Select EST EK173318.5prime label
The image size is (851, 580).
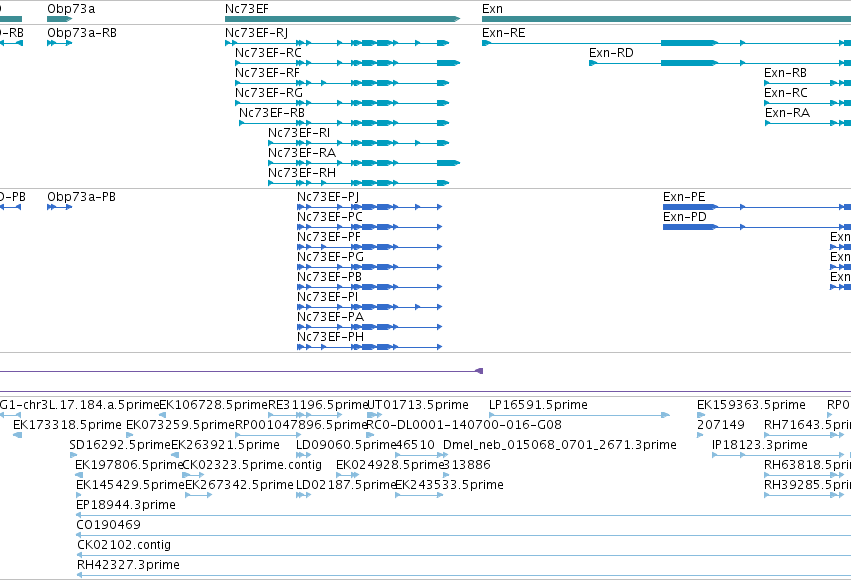67,425
